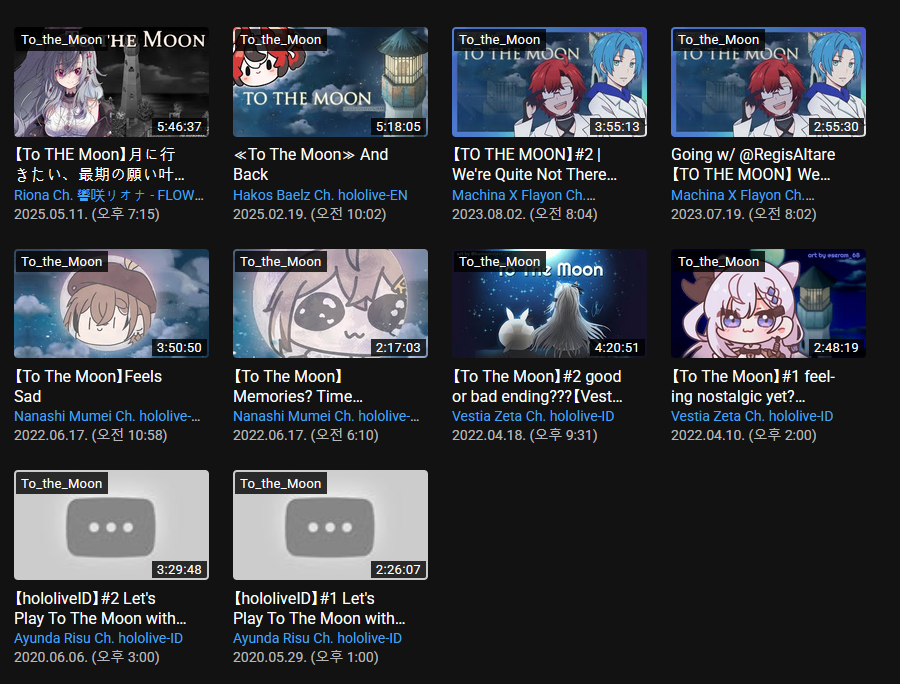
Task: Open Vestia Zeta #2 thumbnail lasting 4:20:51
Action: (549, 304)
